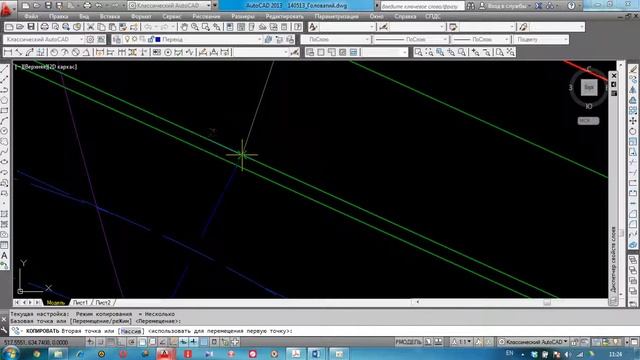The height and width of the screenshot is (360, 640).
Task: Click the Zoom Extents icon
Action: [x=510, y=52]
